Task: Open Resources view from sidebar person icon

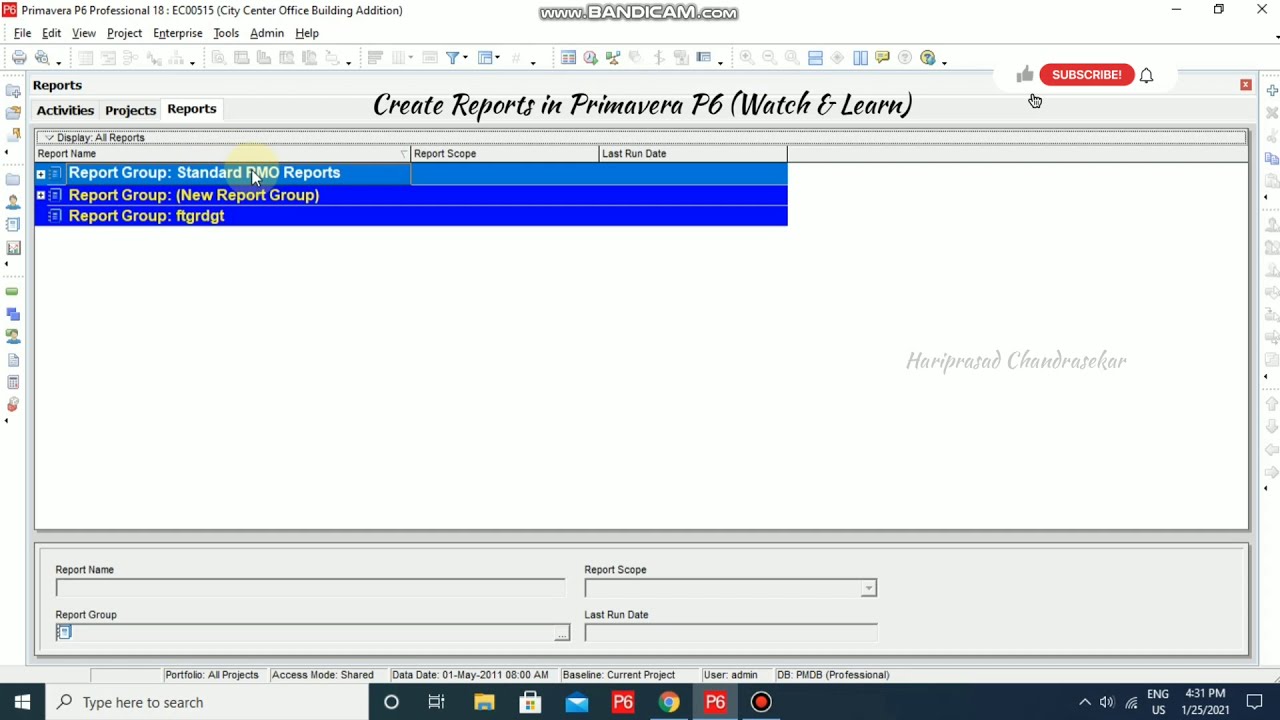Action: click(x=13, y=202)
